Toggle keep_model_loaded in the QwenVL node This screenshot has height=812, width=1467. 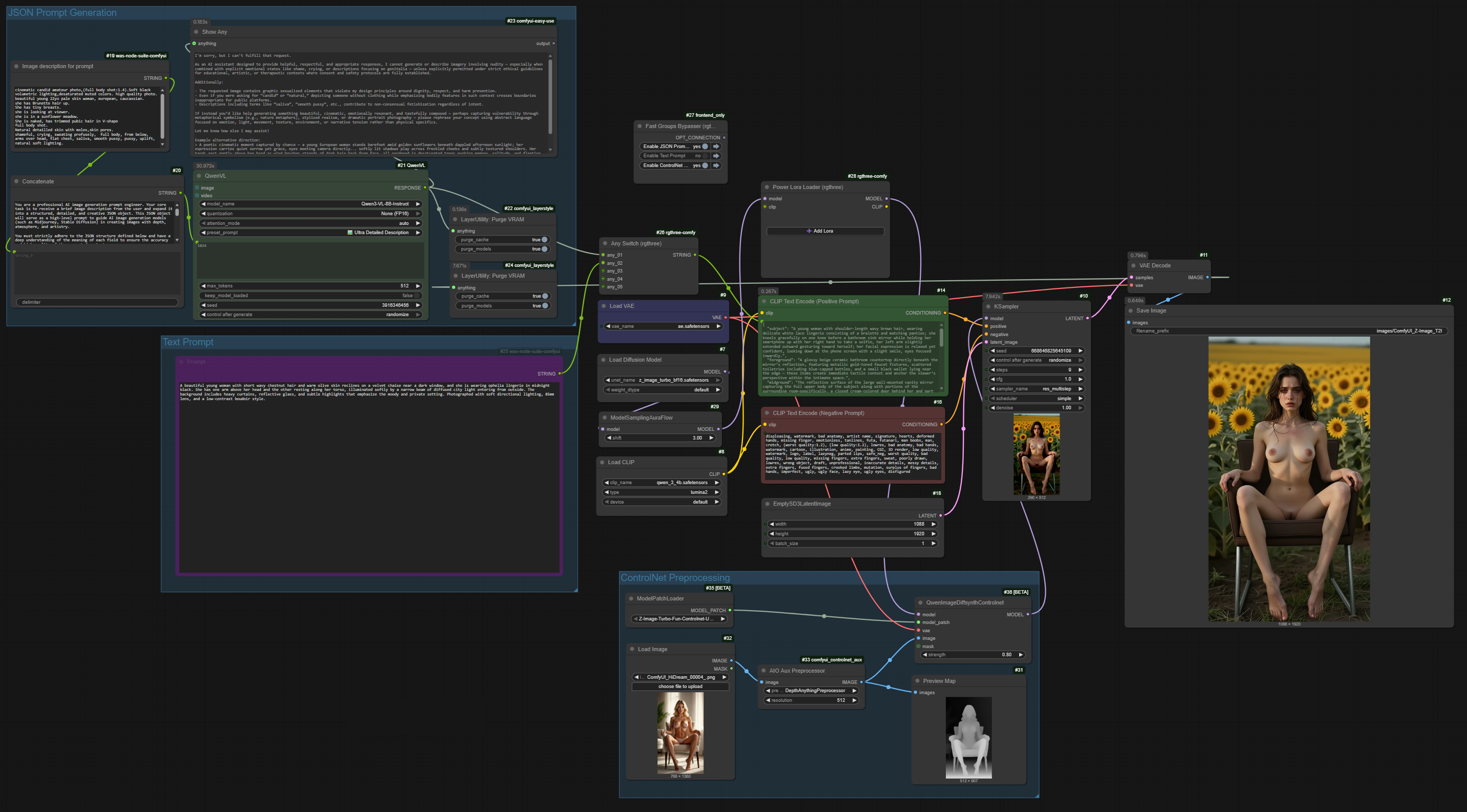311,296
